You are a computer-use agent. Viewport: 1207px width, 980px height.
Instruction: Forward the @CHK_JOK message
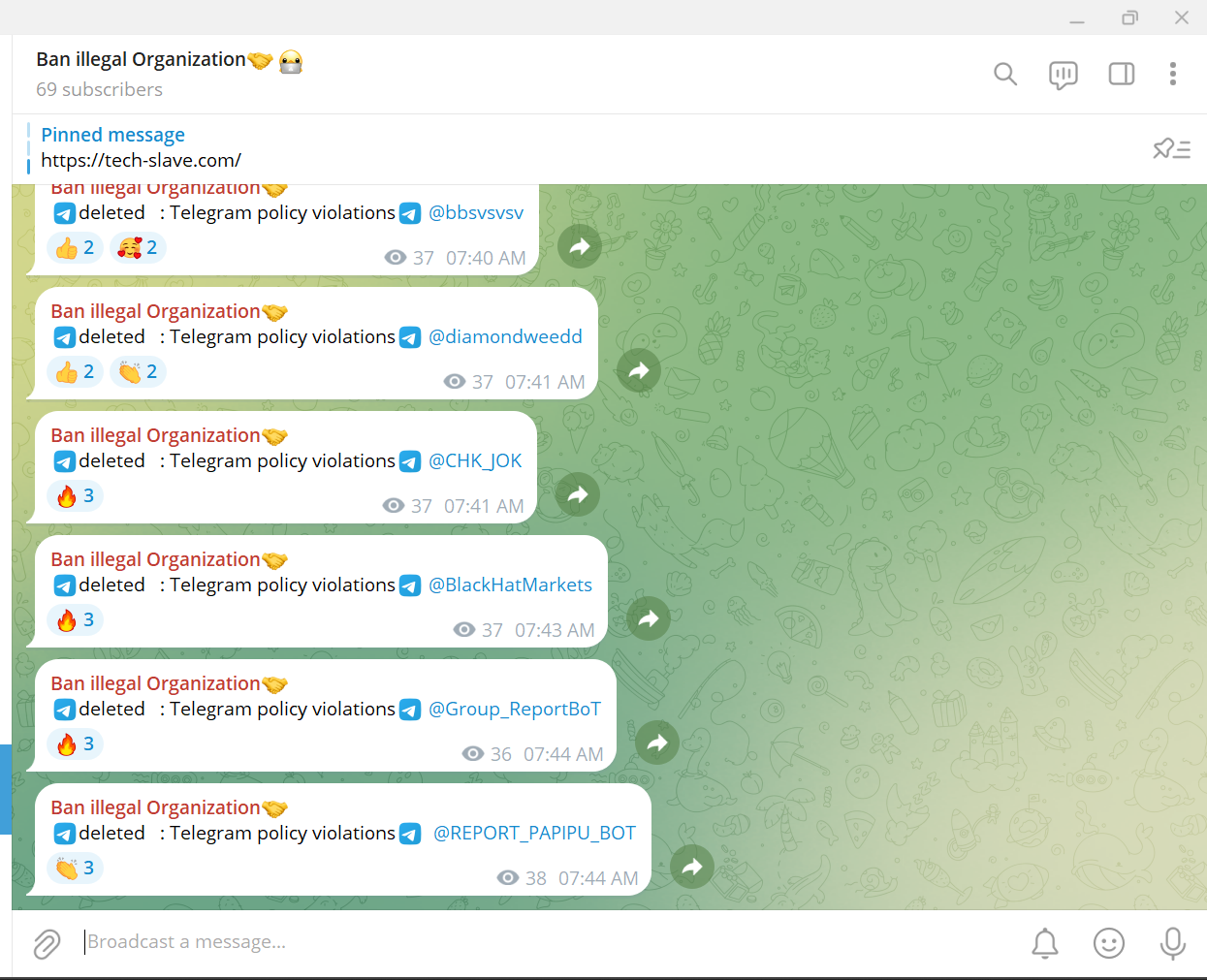tap(578, 494)
